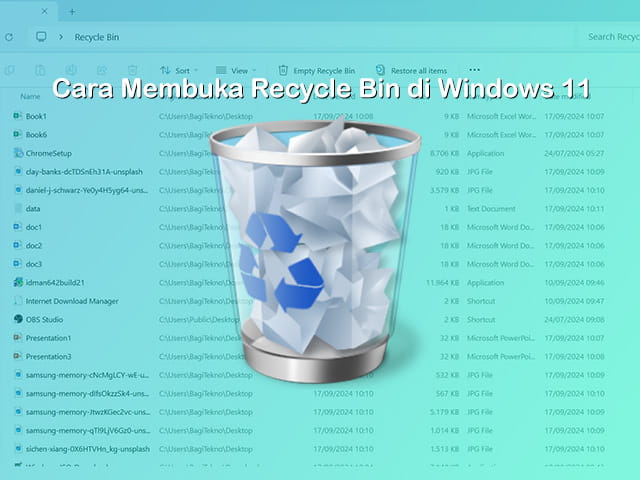Open the three-dots See more menu
The width and height of the screenshot is (640, 480).
click(474, 70)
